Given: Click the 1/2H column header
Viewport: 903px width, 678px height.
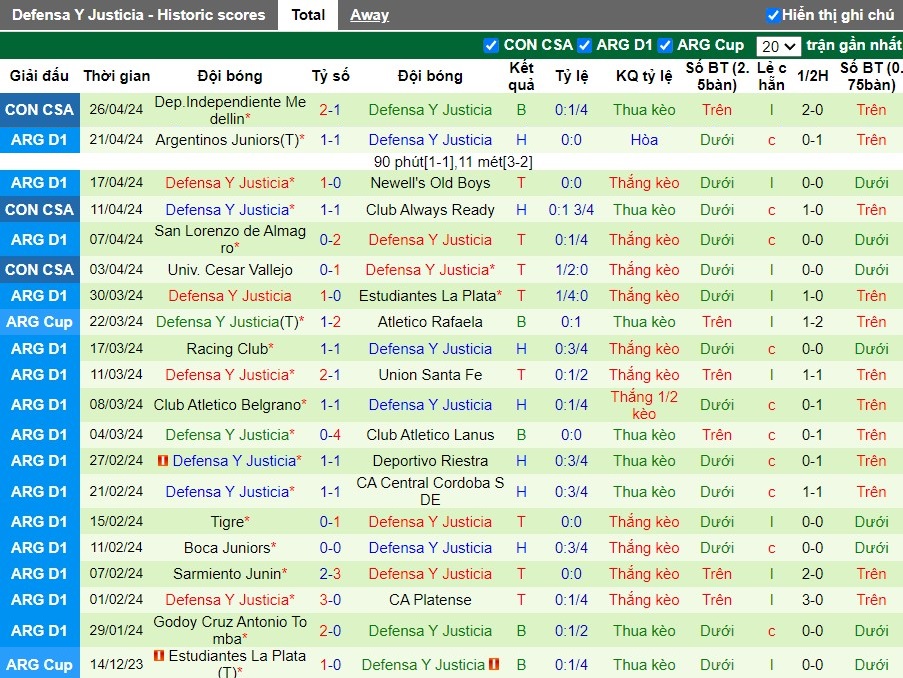Looking at the screenshot, I should 813,76.
